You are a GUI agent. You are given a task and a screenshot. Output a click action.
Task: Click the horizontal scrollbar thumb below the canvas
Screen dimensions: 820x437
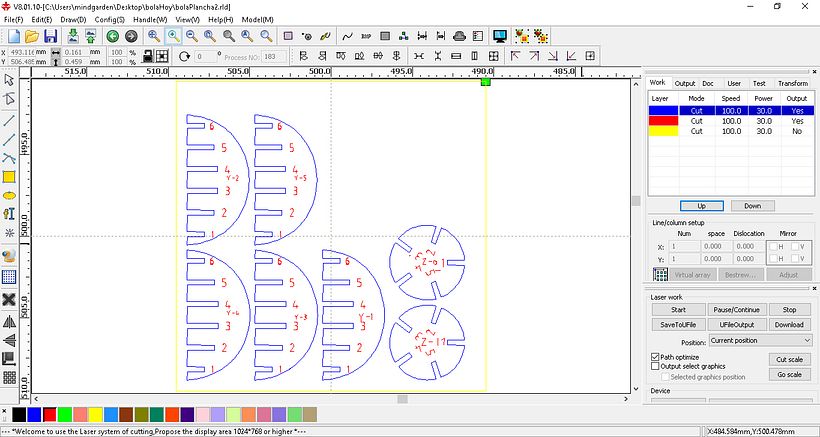tap(402, 399)
